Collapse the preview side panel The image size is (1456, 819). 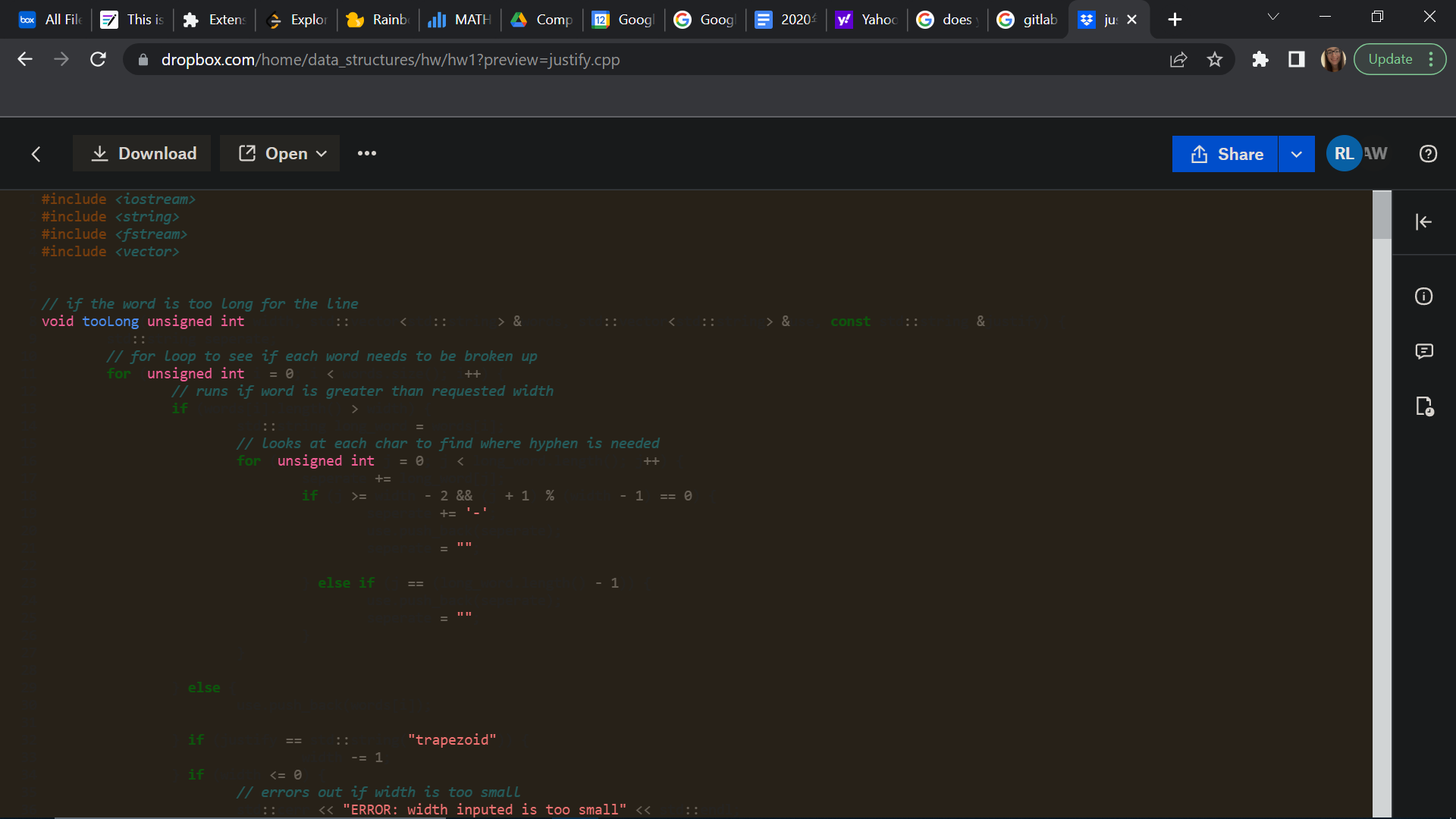[1423, 222]
